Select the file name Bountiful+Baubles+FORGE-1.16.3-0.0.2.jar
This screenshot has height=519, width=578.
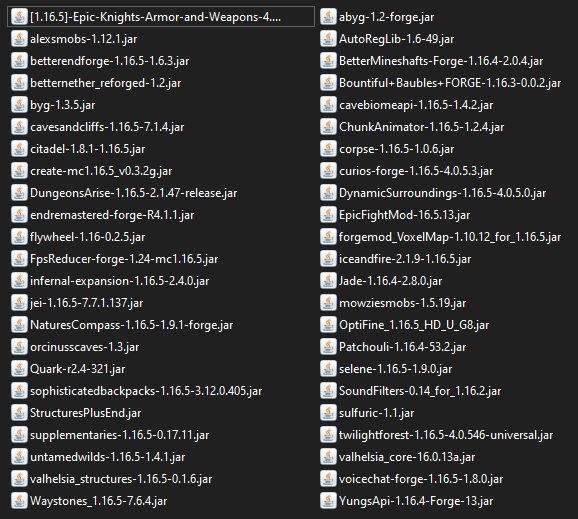[x=450, y=83]
